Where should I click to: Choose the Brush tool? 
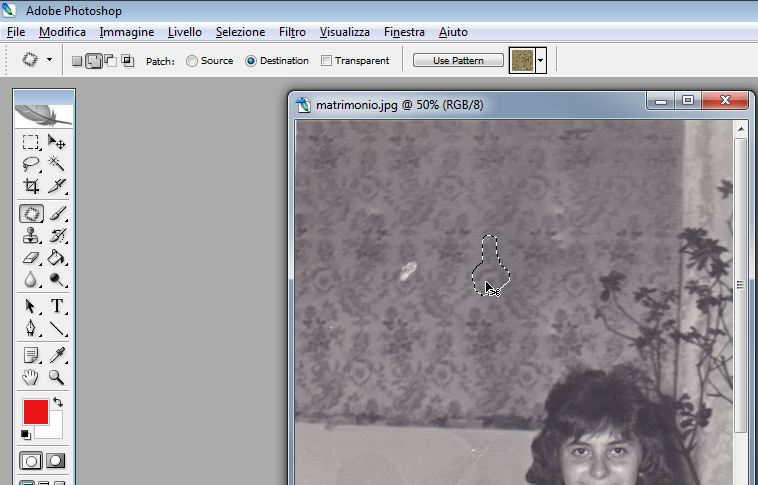click(57, 214)
